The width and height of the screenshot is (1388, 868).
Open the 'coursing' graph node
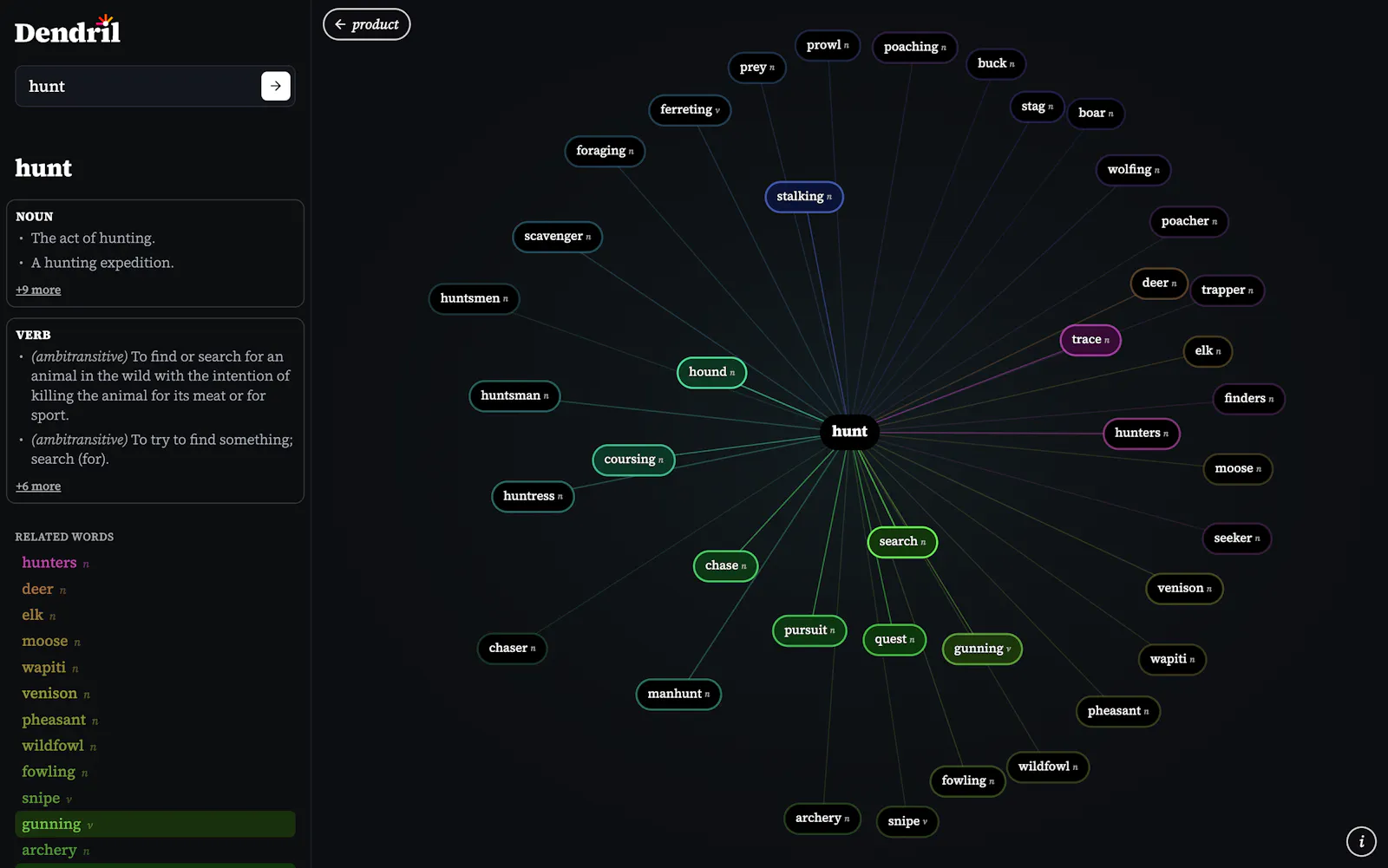tap(633, 460)
